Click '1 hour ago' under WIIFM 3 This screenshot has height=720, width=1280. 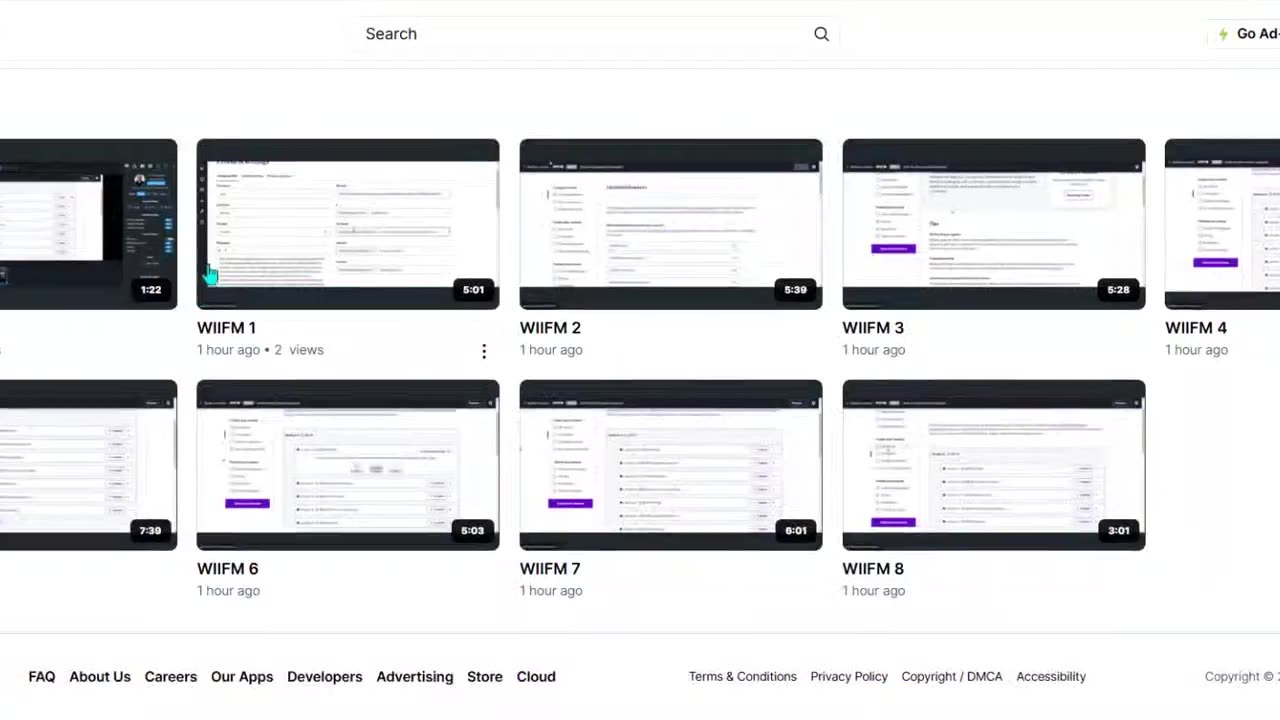pyautogui.click(x=874, y=350)
